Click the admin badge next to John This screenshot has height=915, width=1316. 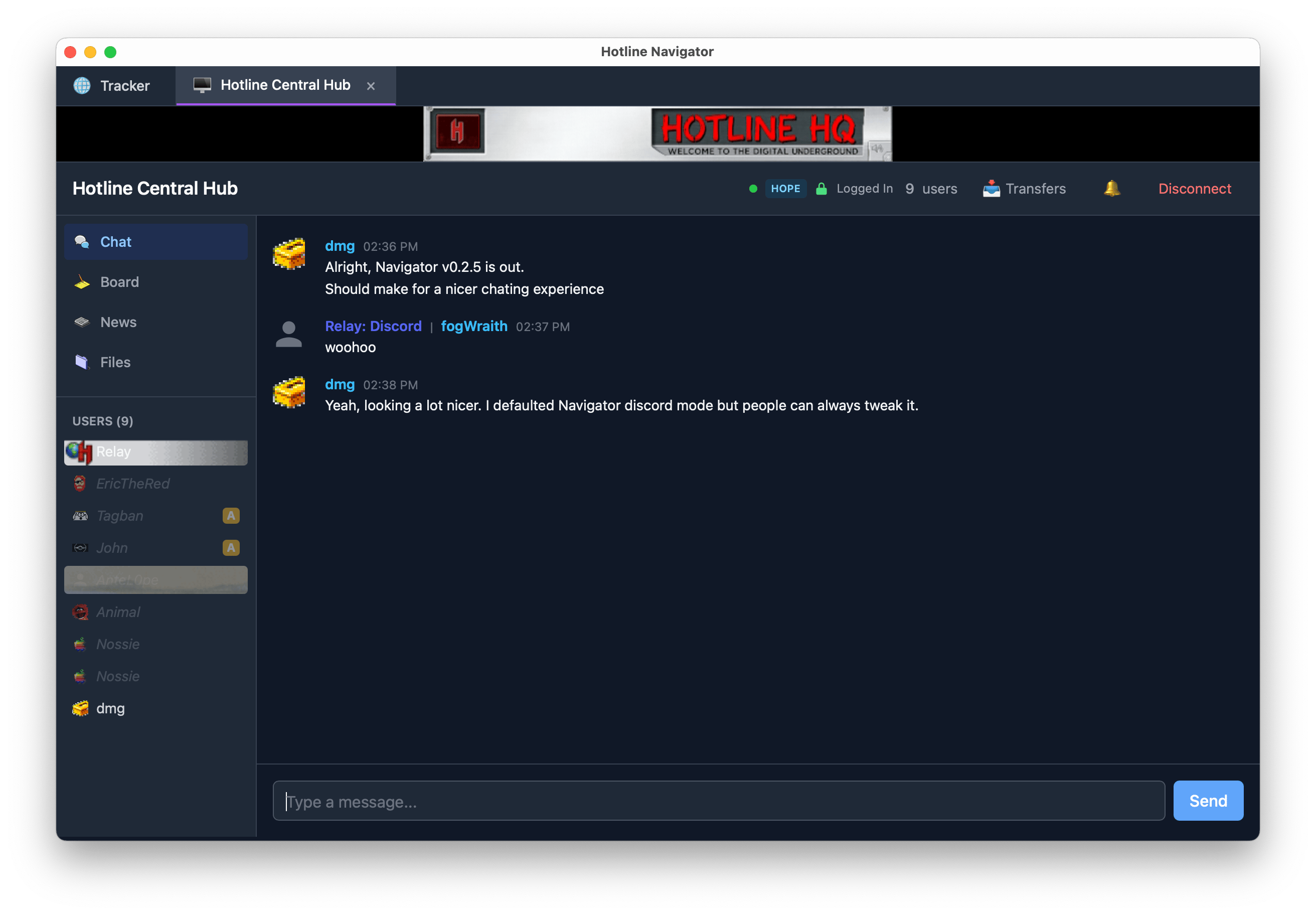click(231, 548)
